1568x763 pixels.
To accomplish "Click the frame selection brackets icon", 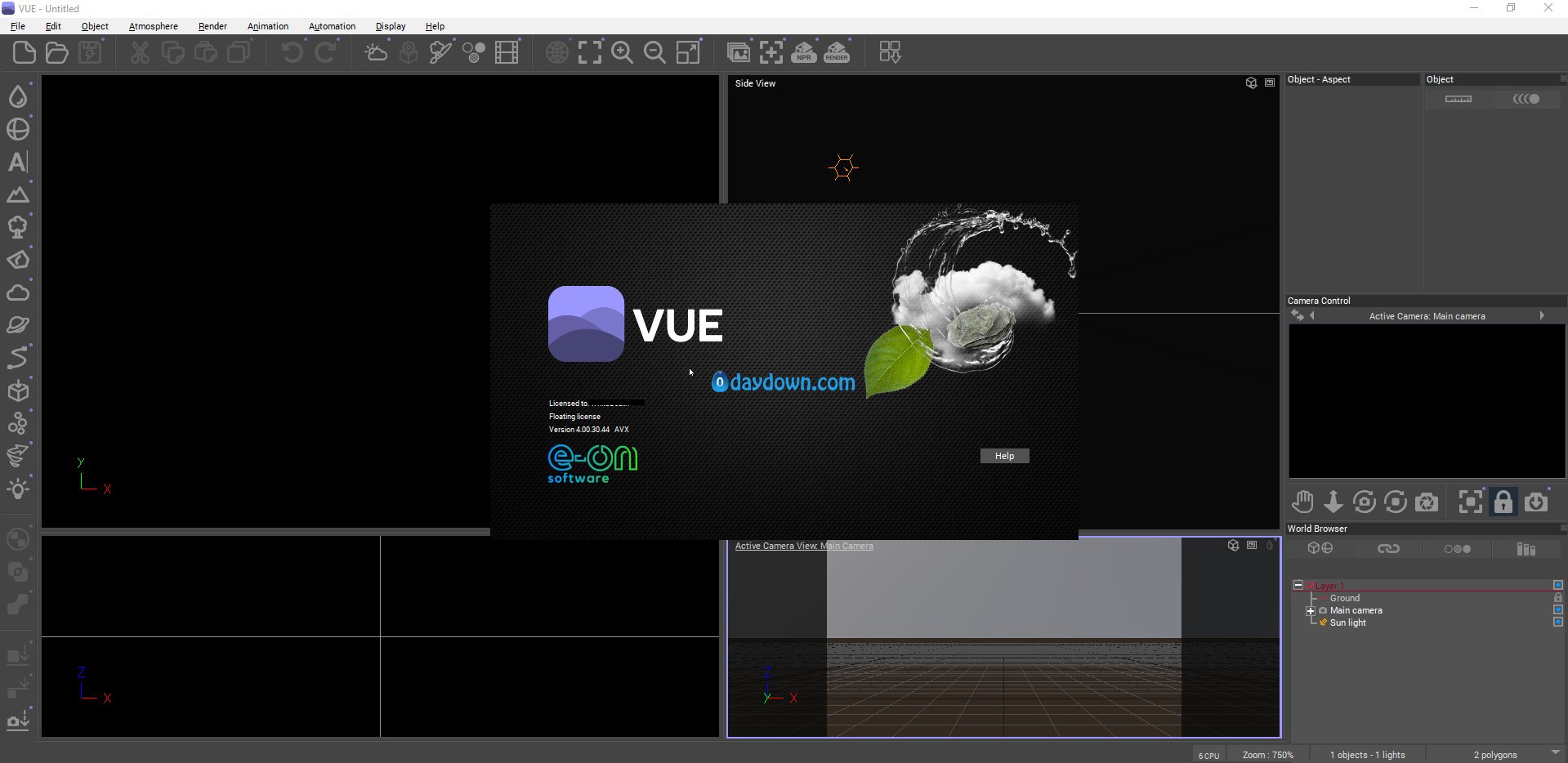I will 589,53.
